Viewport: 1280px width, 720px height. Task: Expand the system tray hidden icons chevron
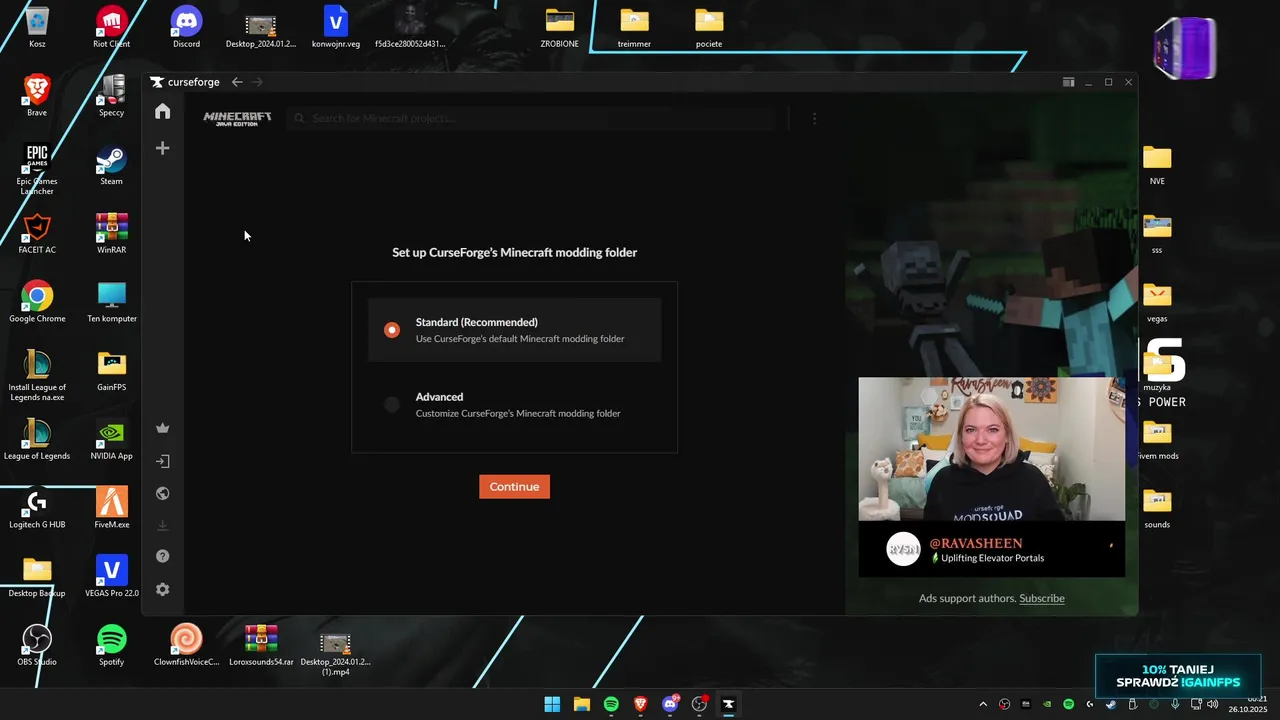983,704
